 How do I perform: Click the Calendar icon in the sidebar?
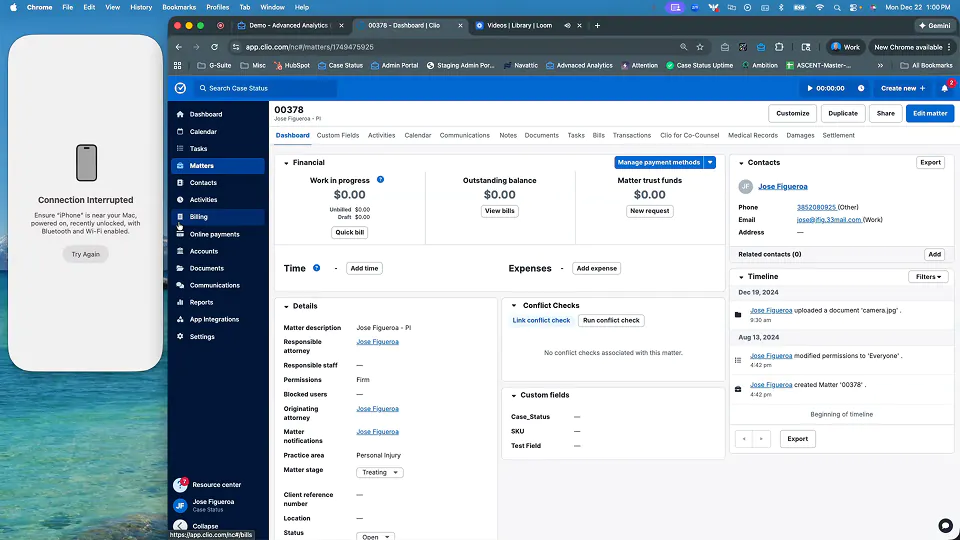coord(180,132)
